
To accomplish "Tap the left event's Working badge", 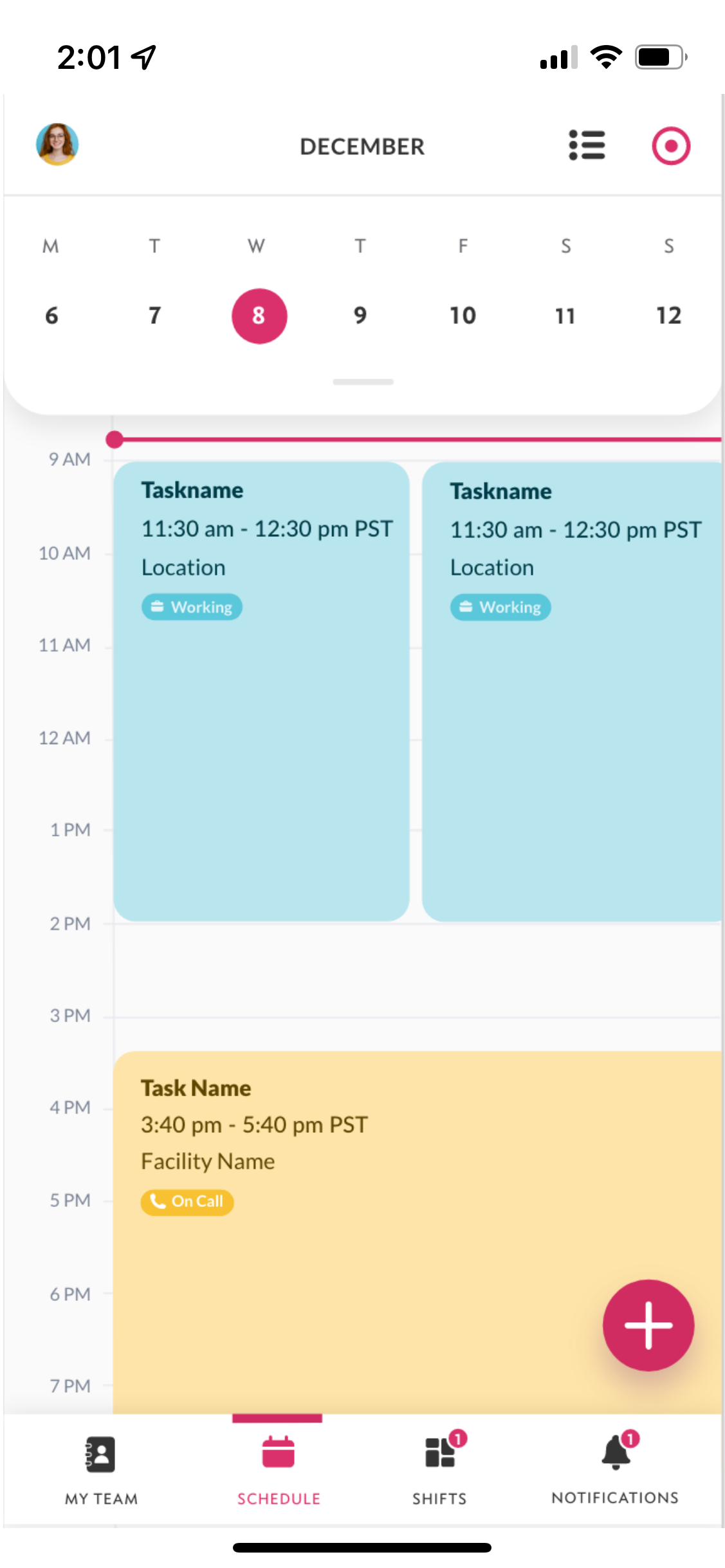I will [x=192, y=607].
